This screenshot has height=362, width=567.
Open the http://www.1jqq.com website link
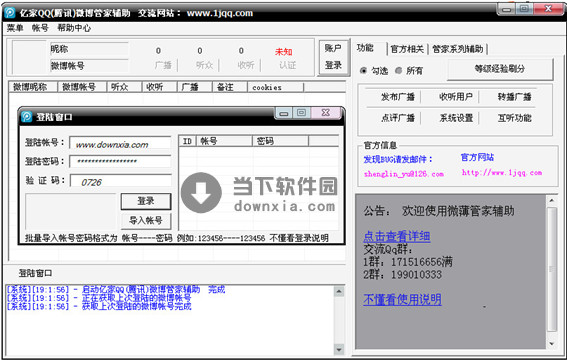tap(502, 173)
